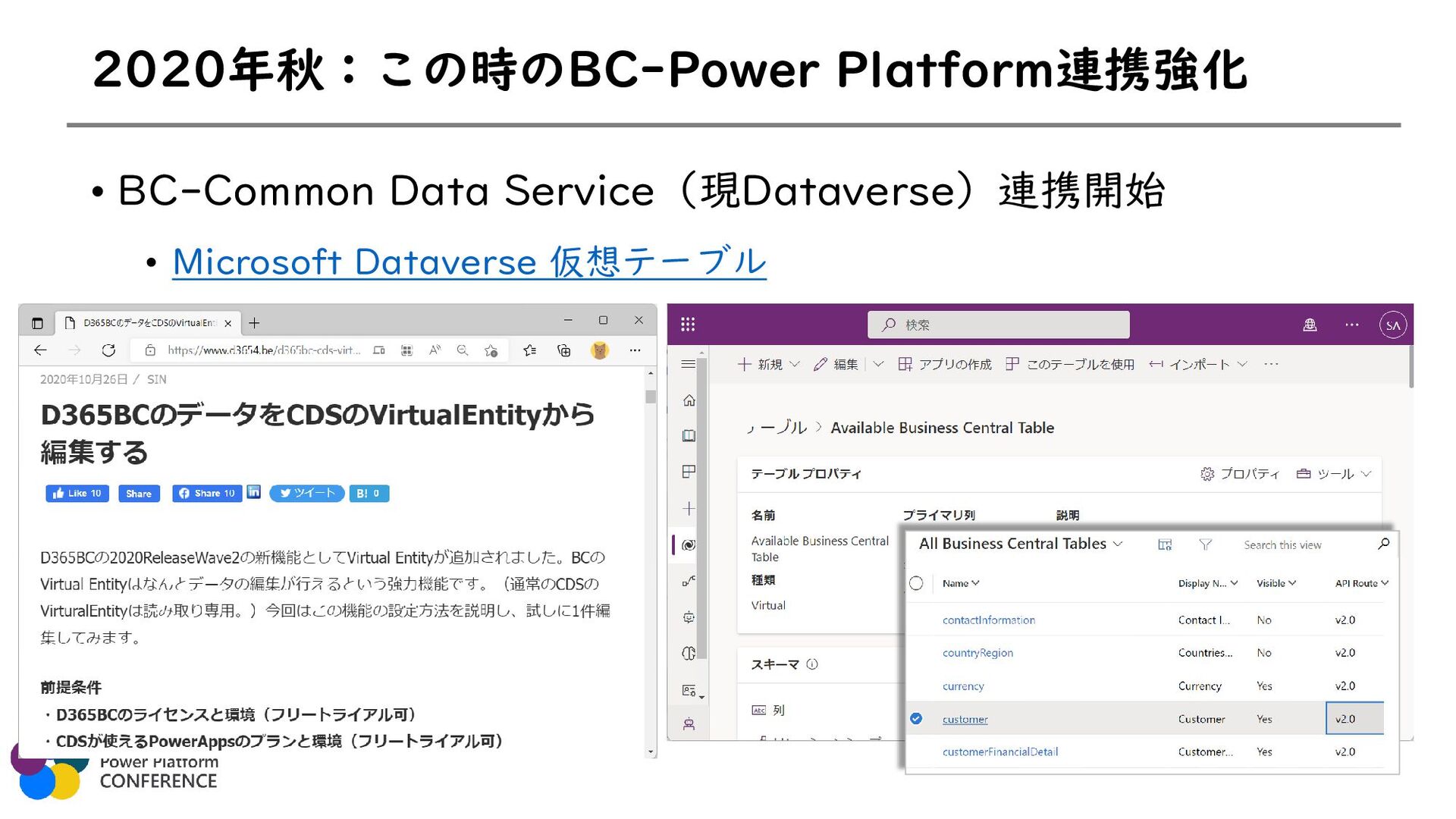Open Learn book icon in sidebar

pos(689,436)
